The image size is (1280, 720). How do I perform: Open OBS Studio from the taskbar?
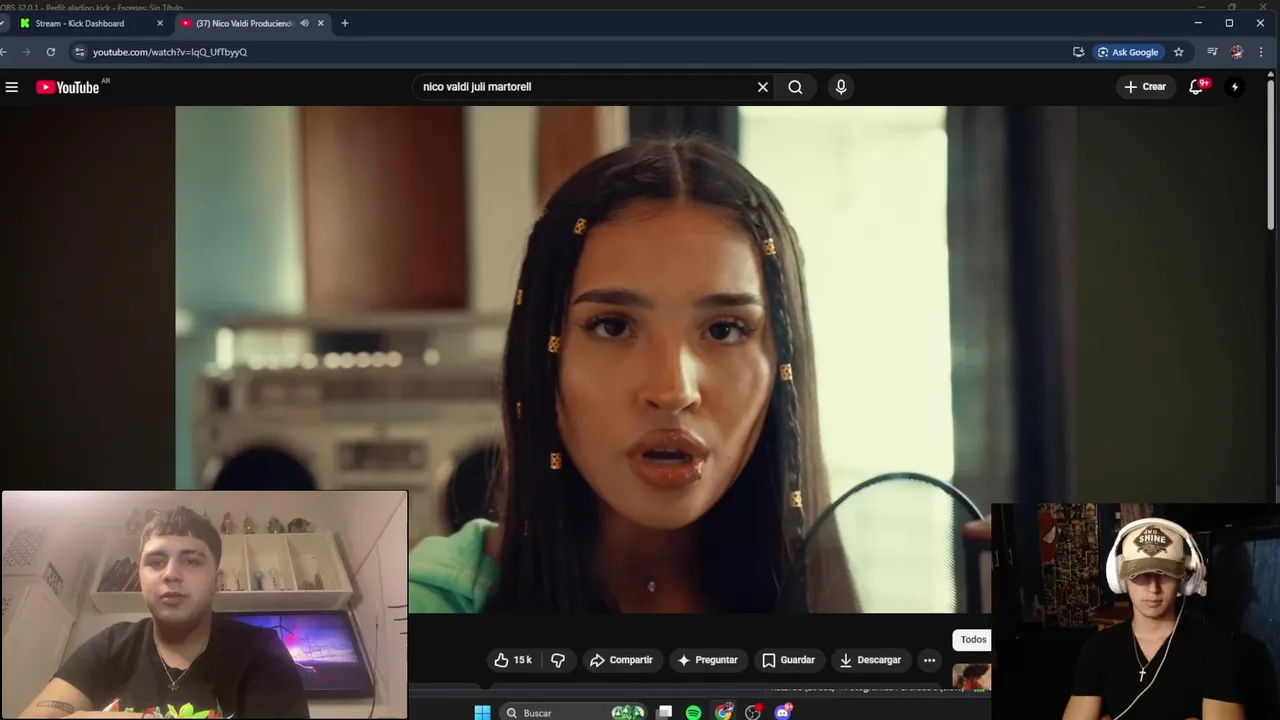(x=753, y=712)
